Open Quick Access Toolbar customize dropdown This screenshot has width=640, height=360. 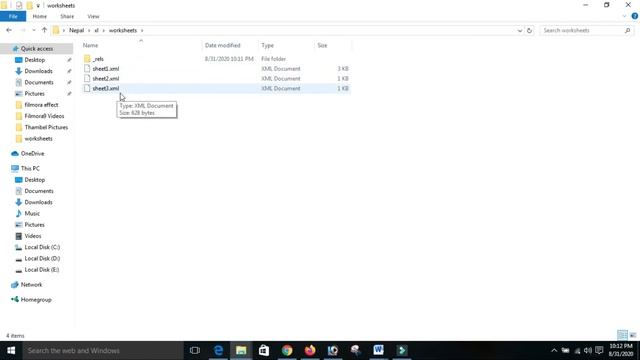coord(38,6)
